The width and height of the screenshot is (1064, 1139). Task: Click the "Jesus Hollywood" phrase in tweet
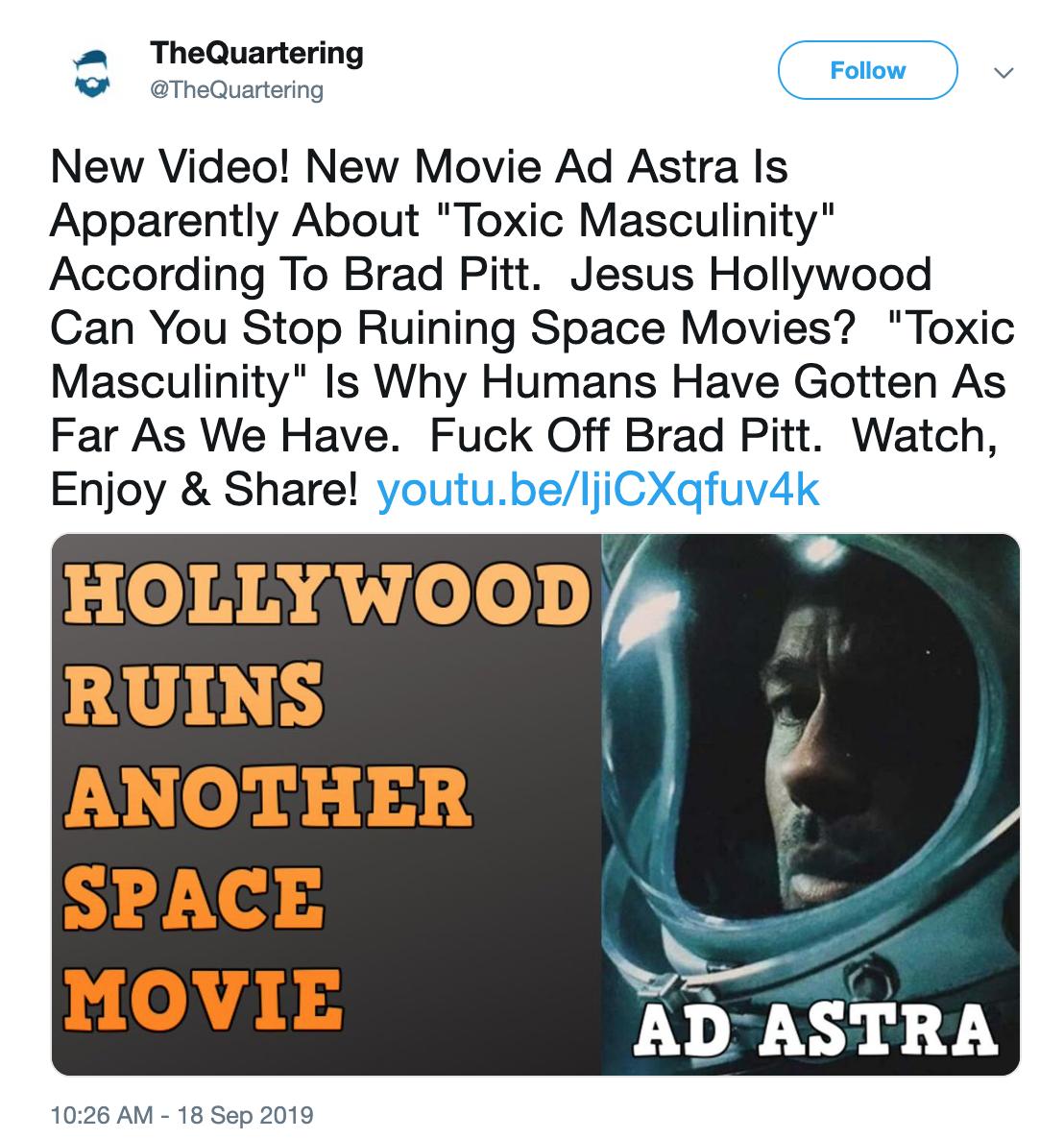pyautogui.click(x=751, y=274)
